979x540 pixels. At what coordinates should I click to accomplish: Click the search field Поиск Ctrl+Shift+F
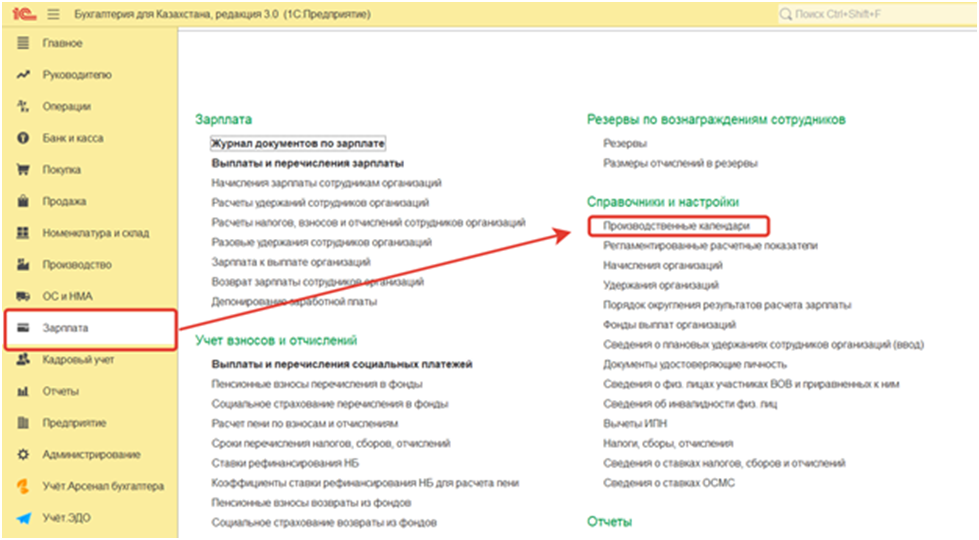pos(870,16)
